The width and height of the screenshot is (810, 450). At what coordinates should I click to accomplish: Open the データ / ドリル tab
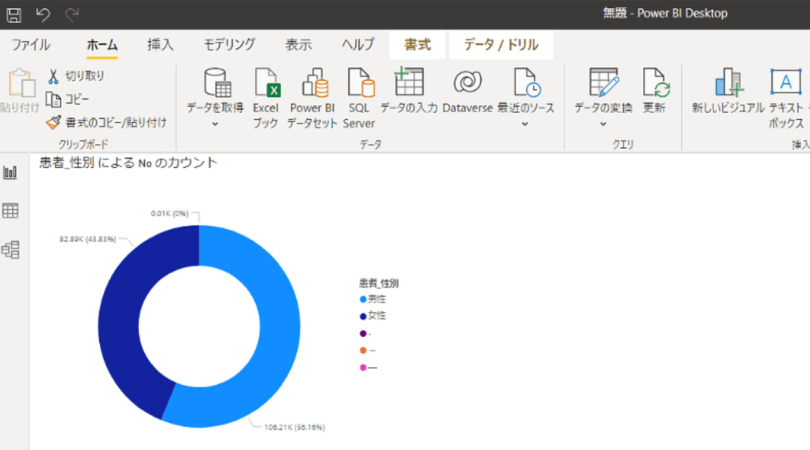[501, 45]
